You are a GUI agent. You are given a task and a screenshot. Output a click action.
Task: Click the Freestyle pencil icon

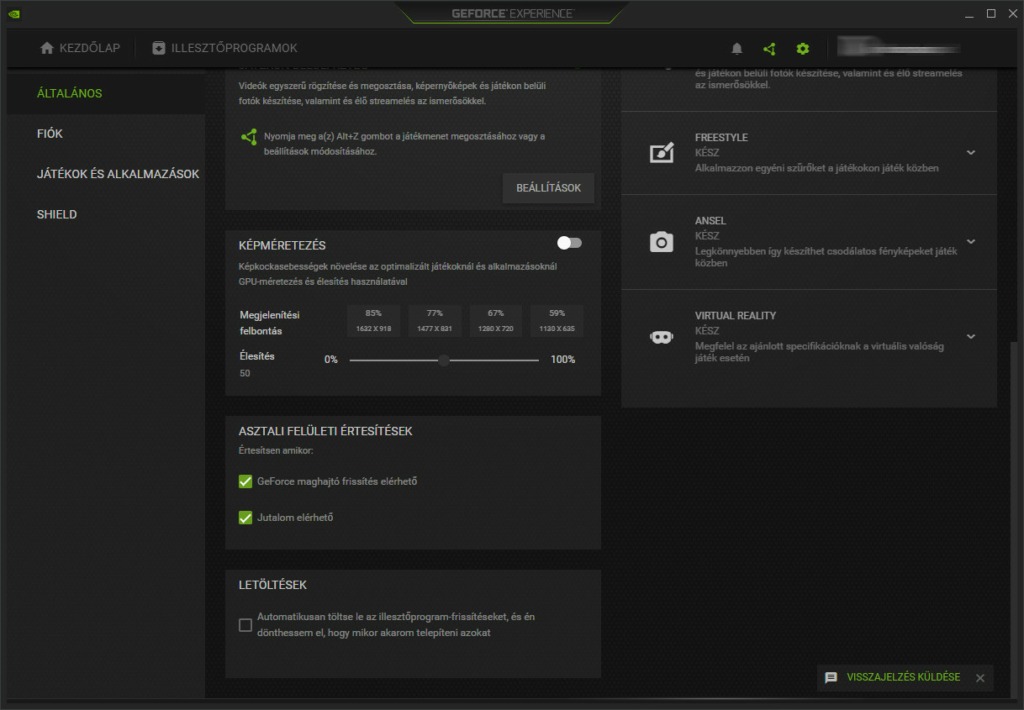pyautogui.click(x=661, y=152)
